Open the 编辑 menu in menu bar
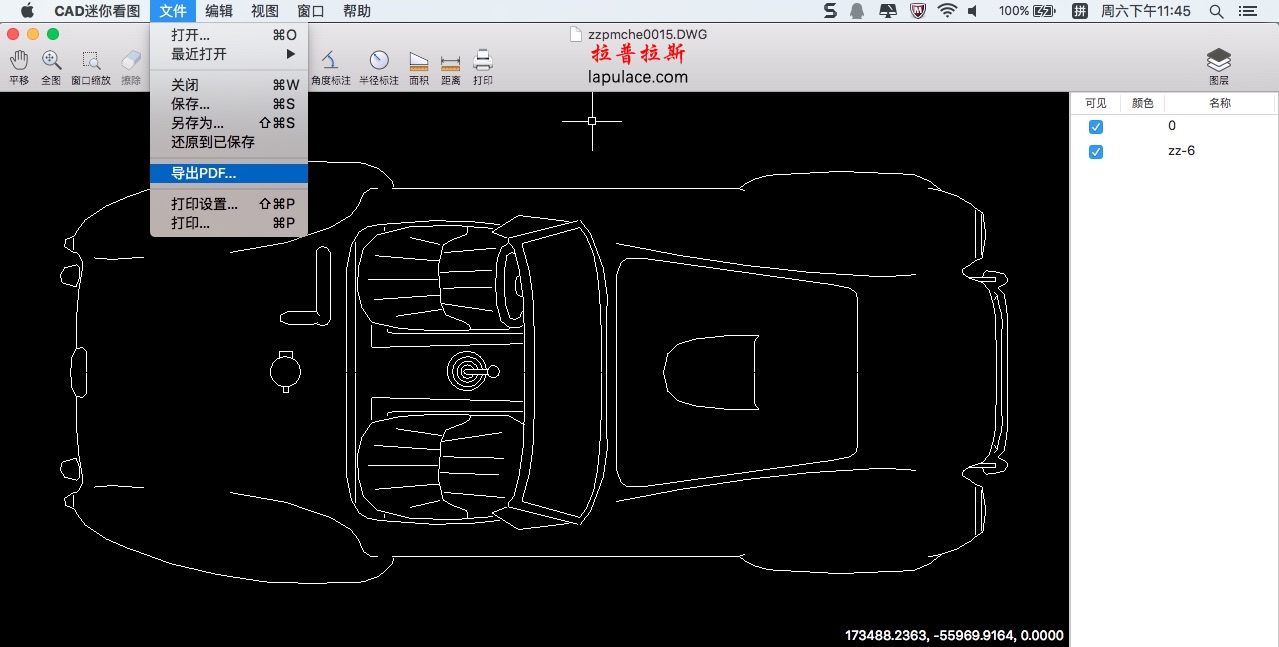 pos(219,11)
